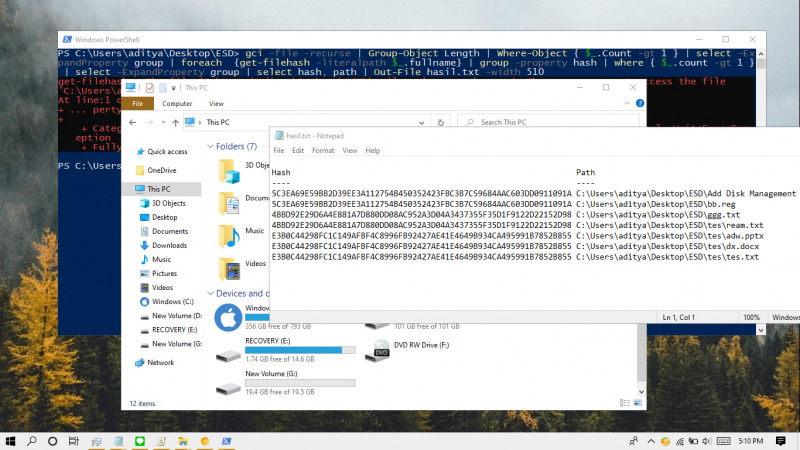
Task: Open address bar history dropdown
Action: pyautogui.click(x=421, y=122)
